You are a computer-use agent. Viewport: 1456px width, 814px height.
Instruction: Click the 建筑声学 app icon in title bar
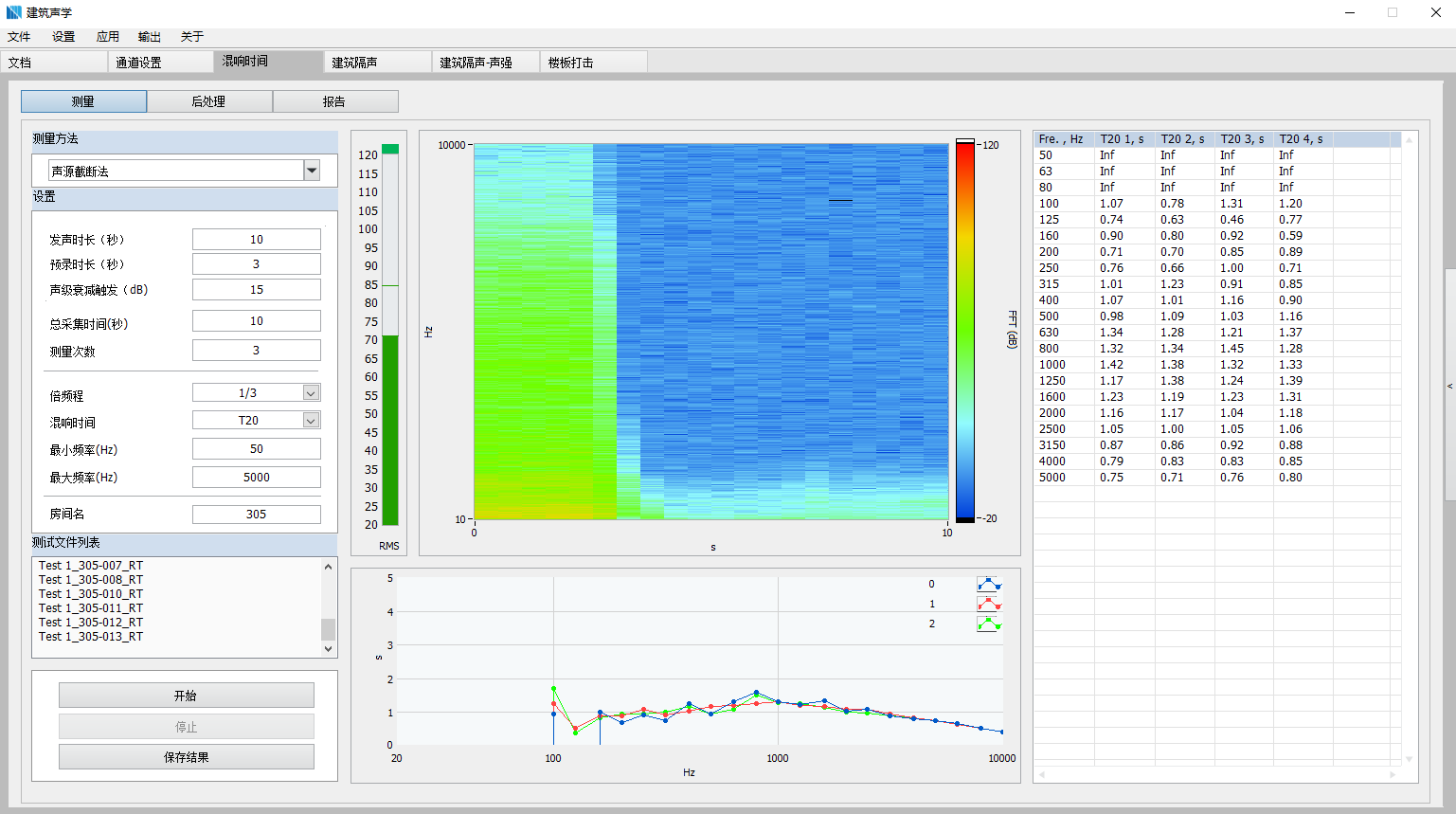(13, 12)
